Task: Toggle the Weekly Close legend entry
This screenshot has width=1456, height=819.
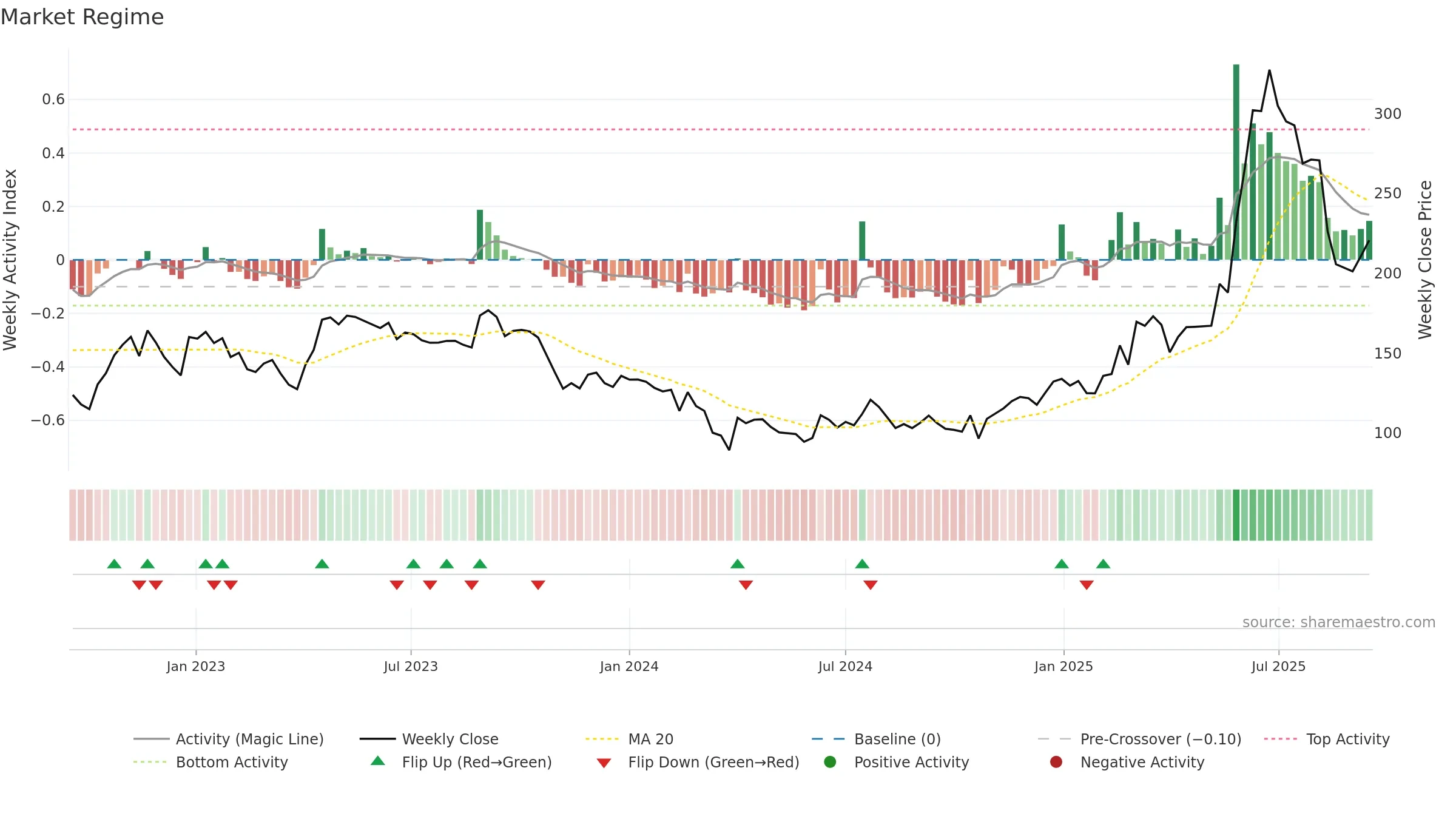Action: tap(429, 739)
